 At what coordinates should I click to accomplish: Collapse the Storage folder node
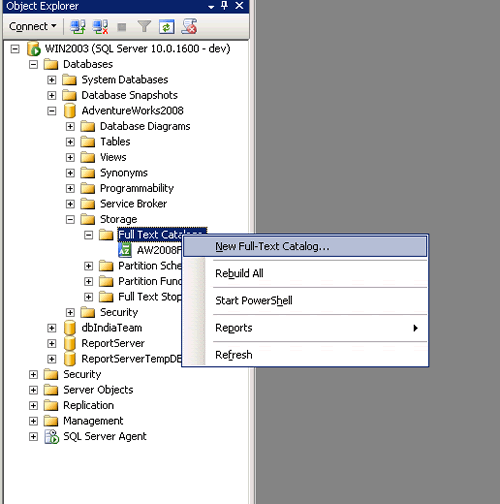click(x=70, y=219)
